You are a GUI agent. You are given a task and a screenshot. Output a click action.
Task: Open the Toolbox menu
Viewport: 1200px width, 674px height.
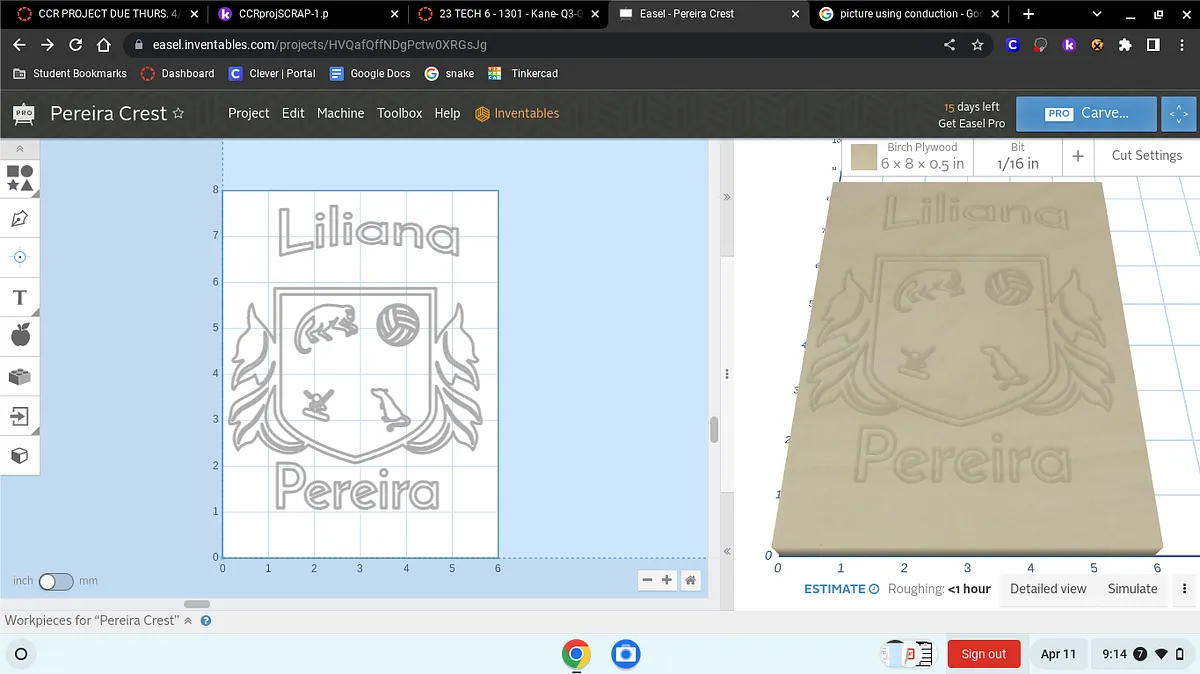399,113
